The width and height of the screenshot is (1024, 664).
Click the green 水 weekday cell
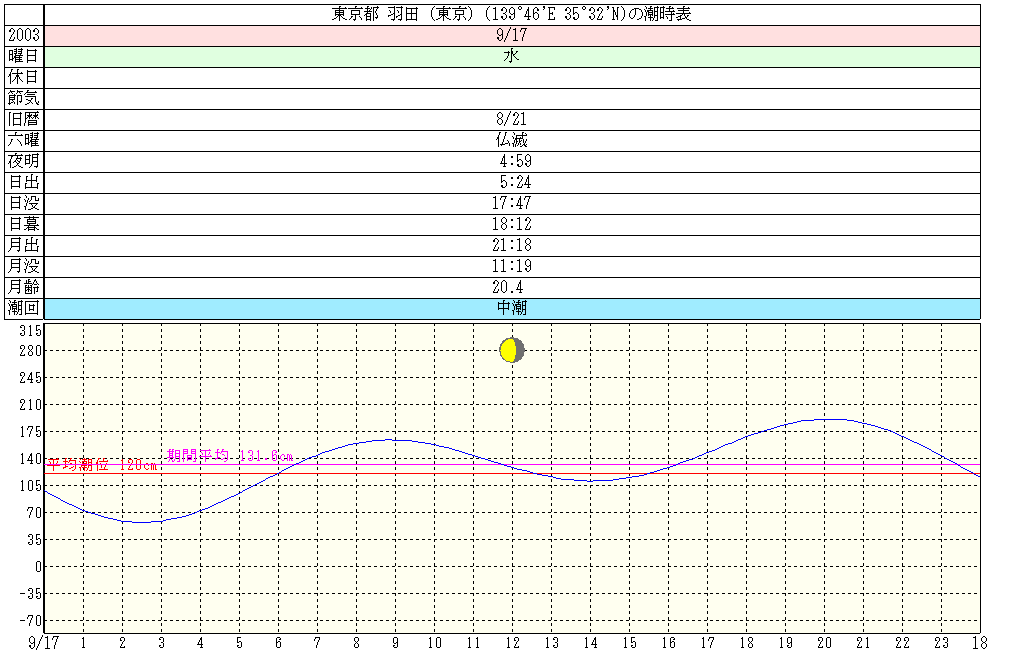tap(512, 56)
